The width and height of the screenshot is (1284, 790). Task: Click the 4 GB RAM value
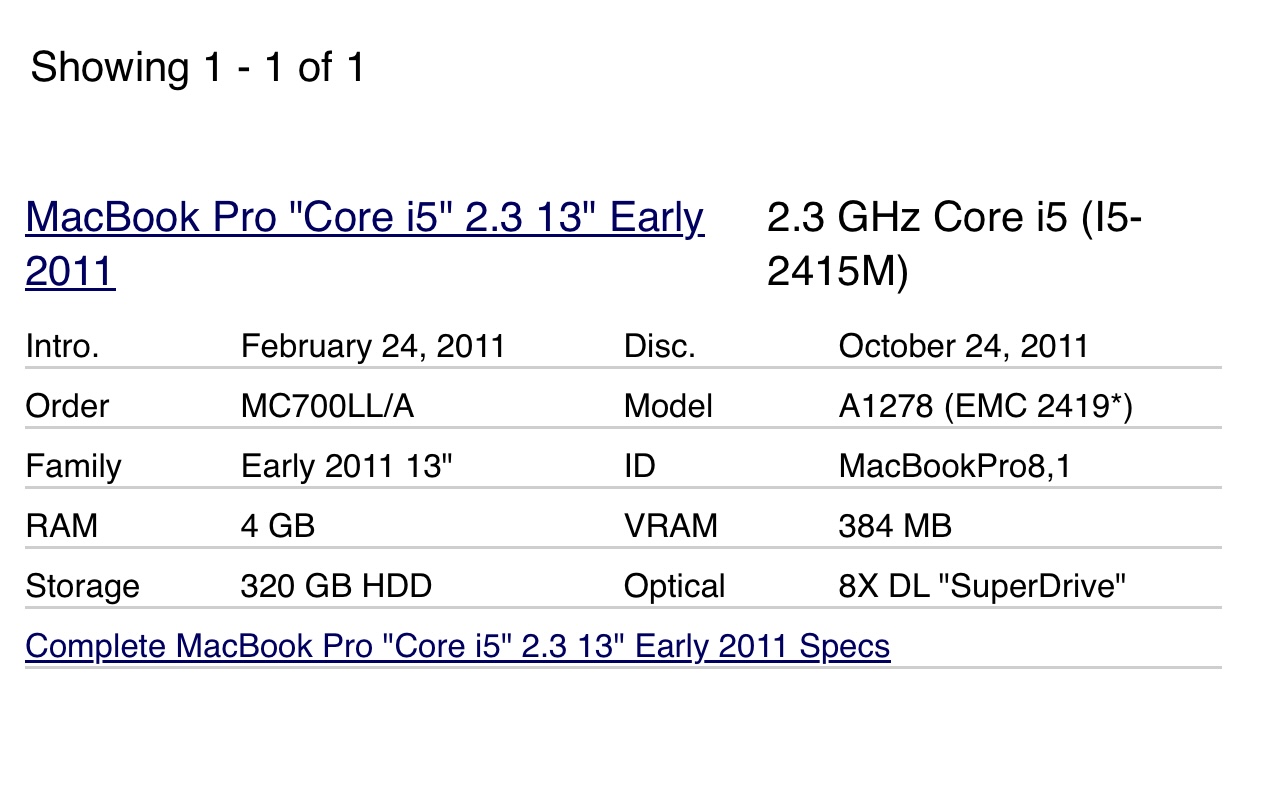point(278,526)
